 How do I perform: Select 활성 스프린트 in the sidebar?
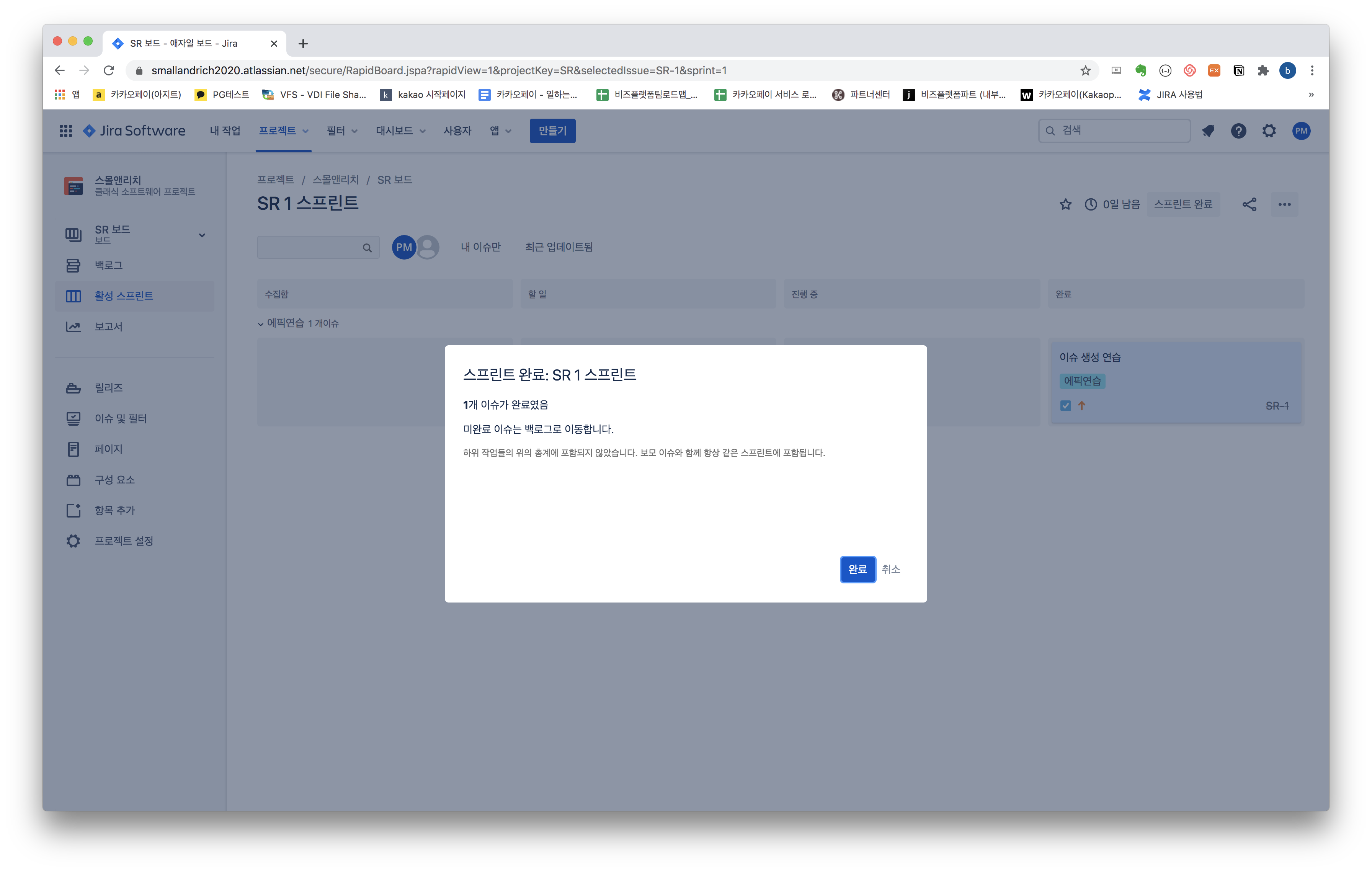pyautogui.click(x=124, y=296)
